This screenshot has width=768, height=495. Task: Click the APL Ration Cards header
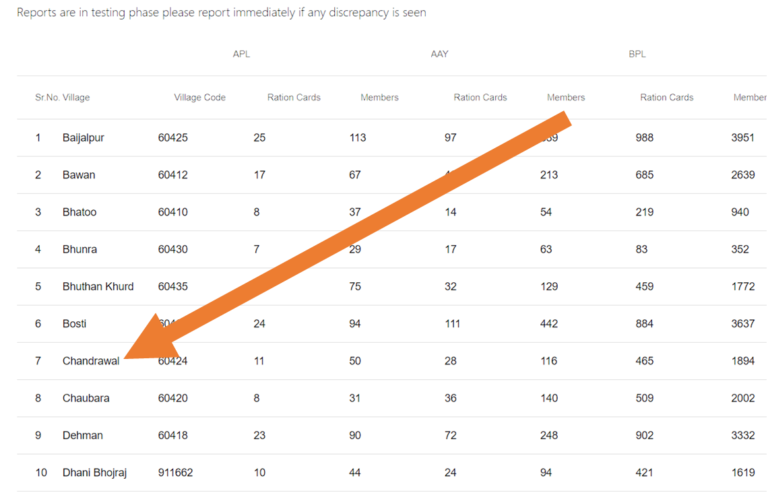click(x=294, y=97)
